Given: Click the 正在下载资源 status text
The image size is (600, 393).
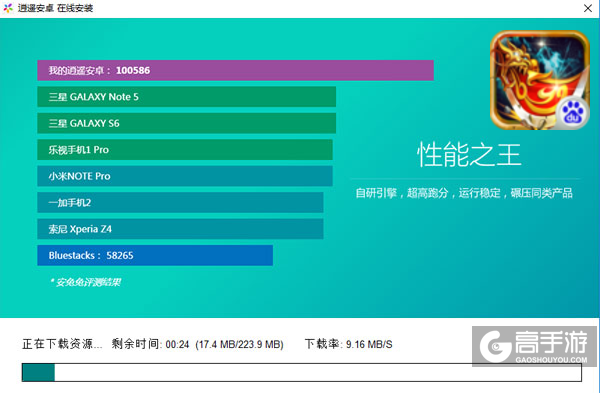Looking at the screenshot, I should pyautogui.click(x=62, y=344).
